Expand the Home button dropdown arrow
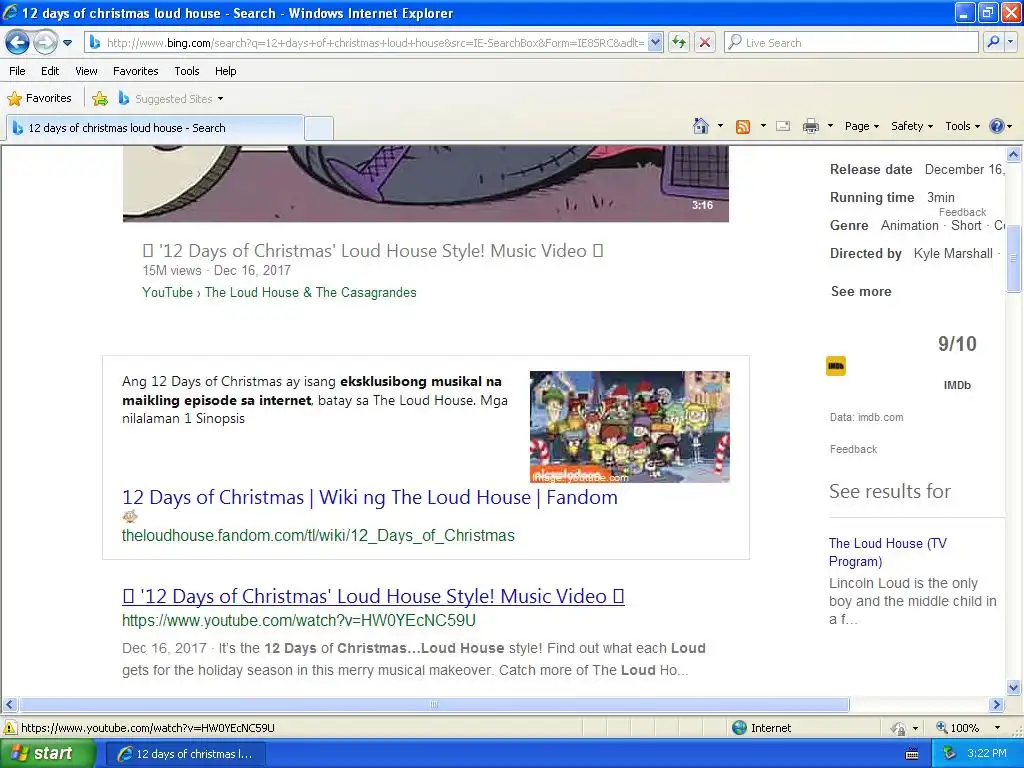The image size is (1024, 768). coord(720,126)
